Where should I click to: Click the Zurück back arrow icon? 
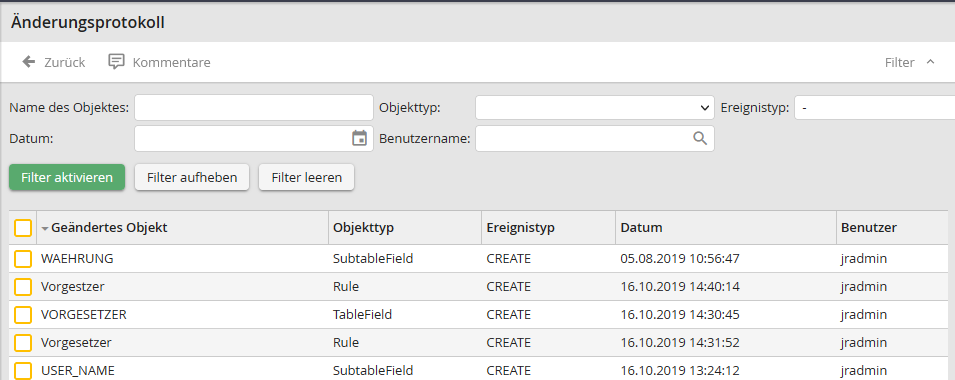pos(29,62)
